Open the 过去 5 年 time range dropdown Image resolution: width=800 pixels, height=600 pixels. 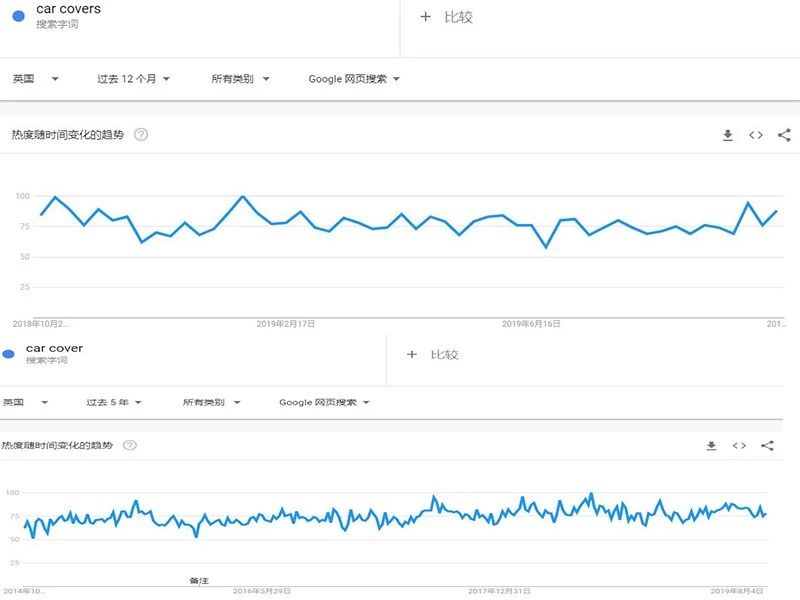click(113, 402)
